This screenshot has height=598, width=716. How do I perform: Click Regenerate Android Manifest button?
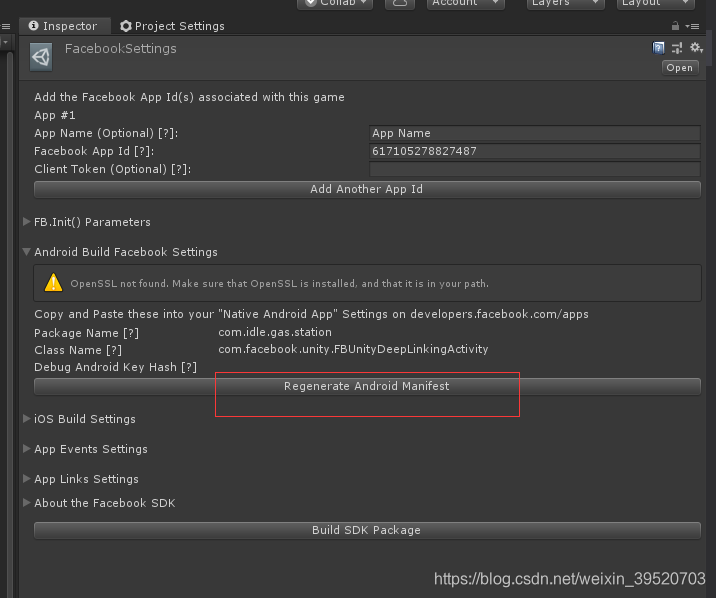(x=367, y=386)
